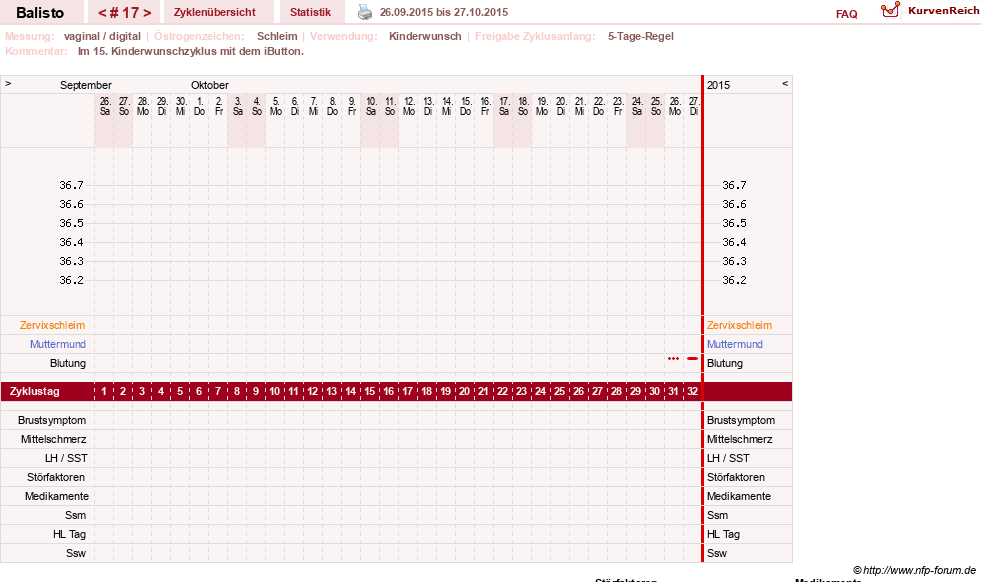Click the Ssm row label on the left
981x582 pixels.
[76, 515]
